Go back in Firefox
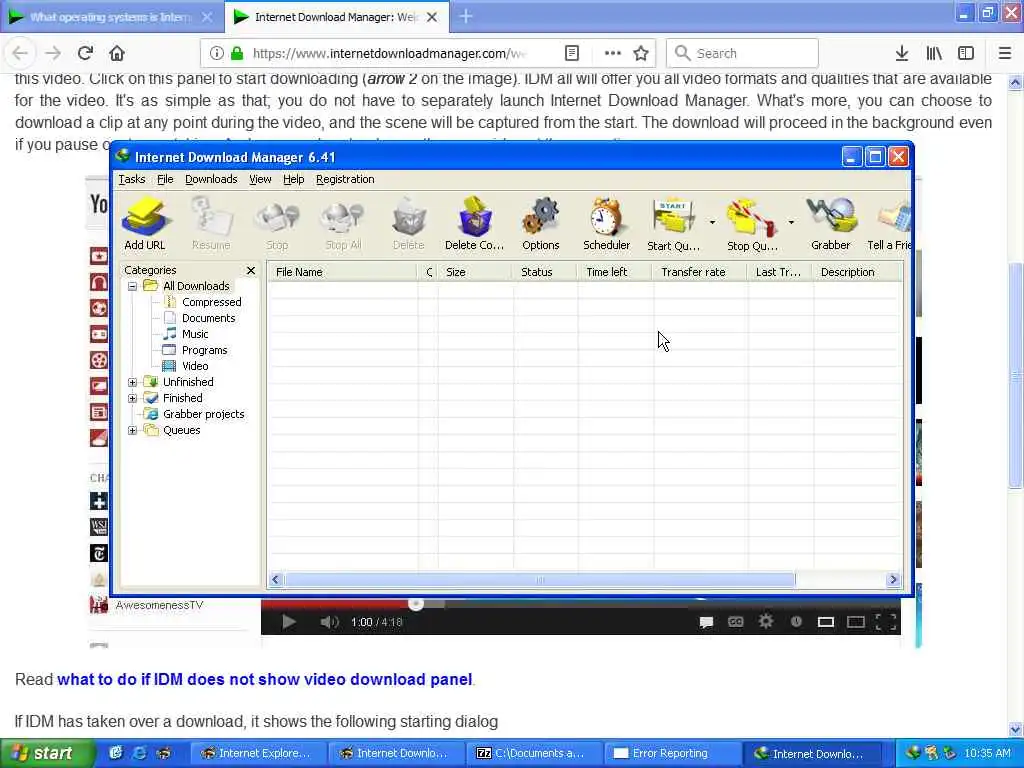This screenshot has height=768, width=1024. (x=20, y=54)
